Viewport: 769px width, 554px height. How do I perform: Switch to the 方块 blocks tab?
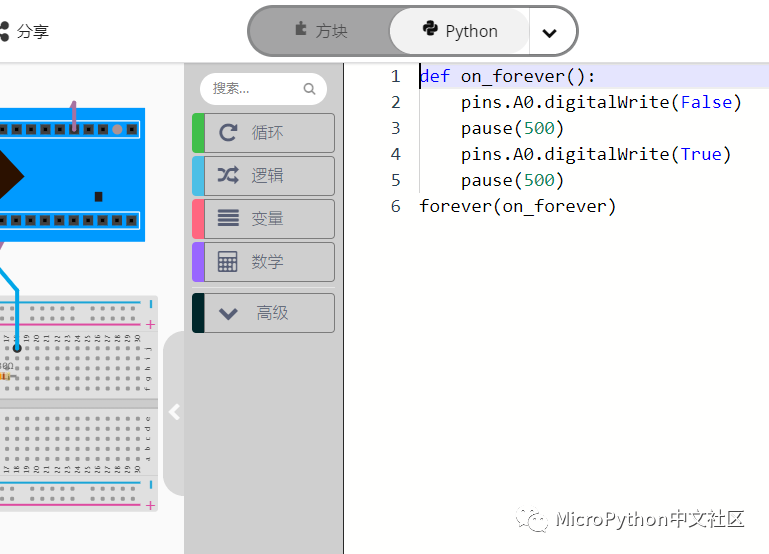[x=321, y=31]
